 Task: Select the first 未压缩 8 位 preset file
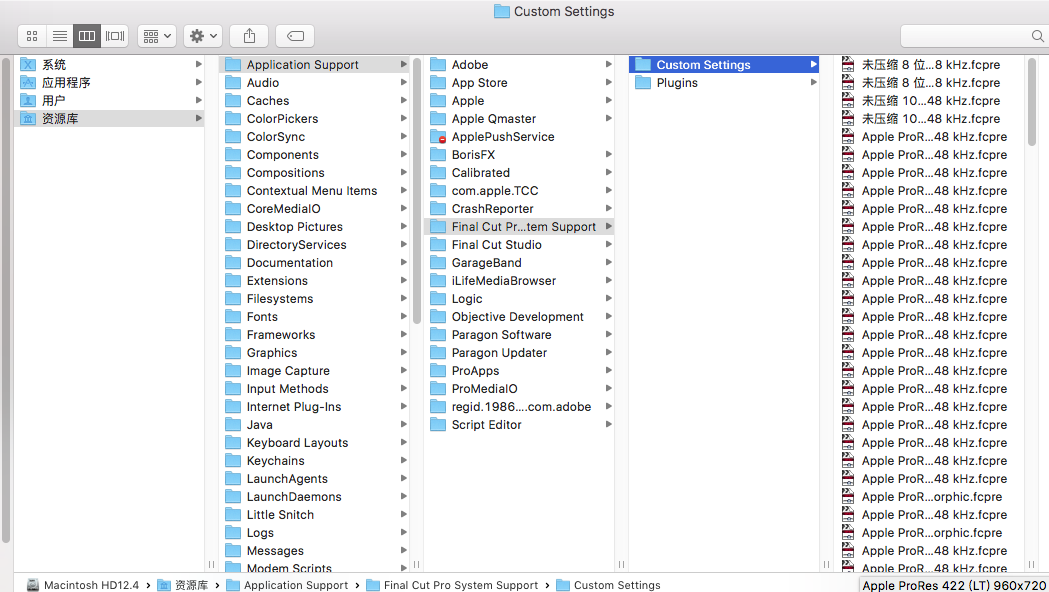(931, 65)
